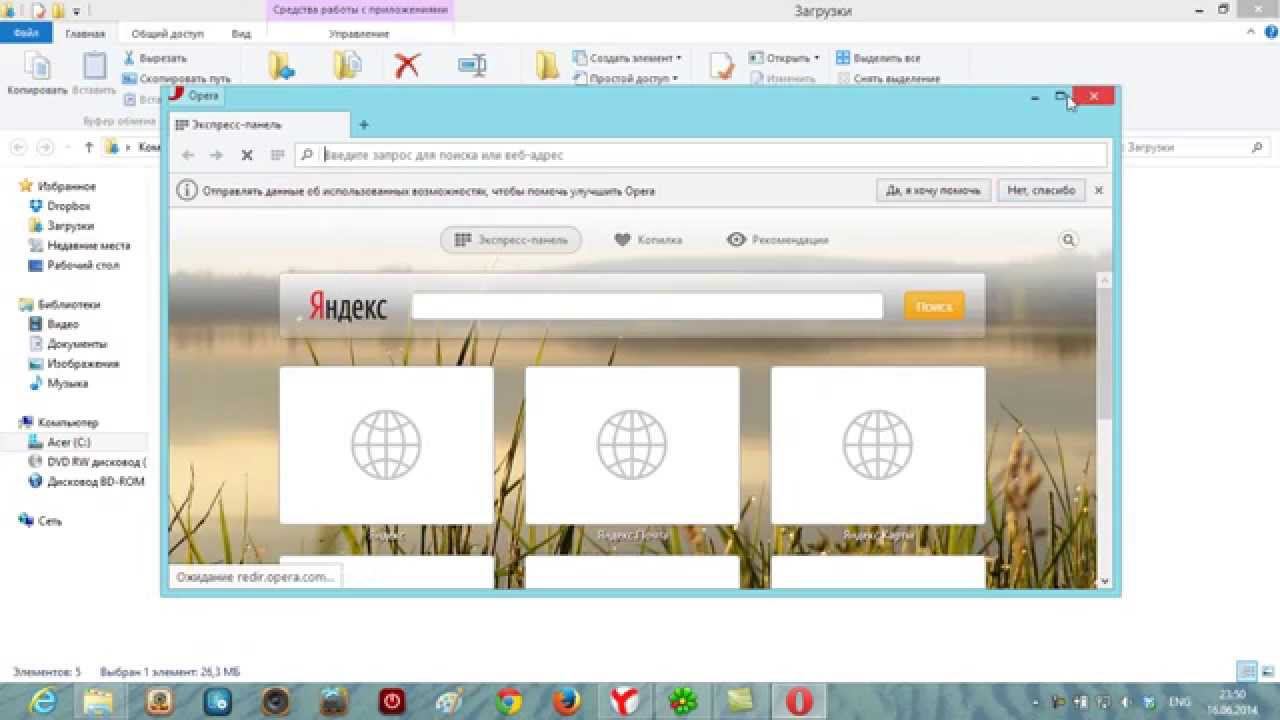Switch to Экспресс-панель view
The height and width of the screenshot is (720, 1280).
click(x=511, y=240)
